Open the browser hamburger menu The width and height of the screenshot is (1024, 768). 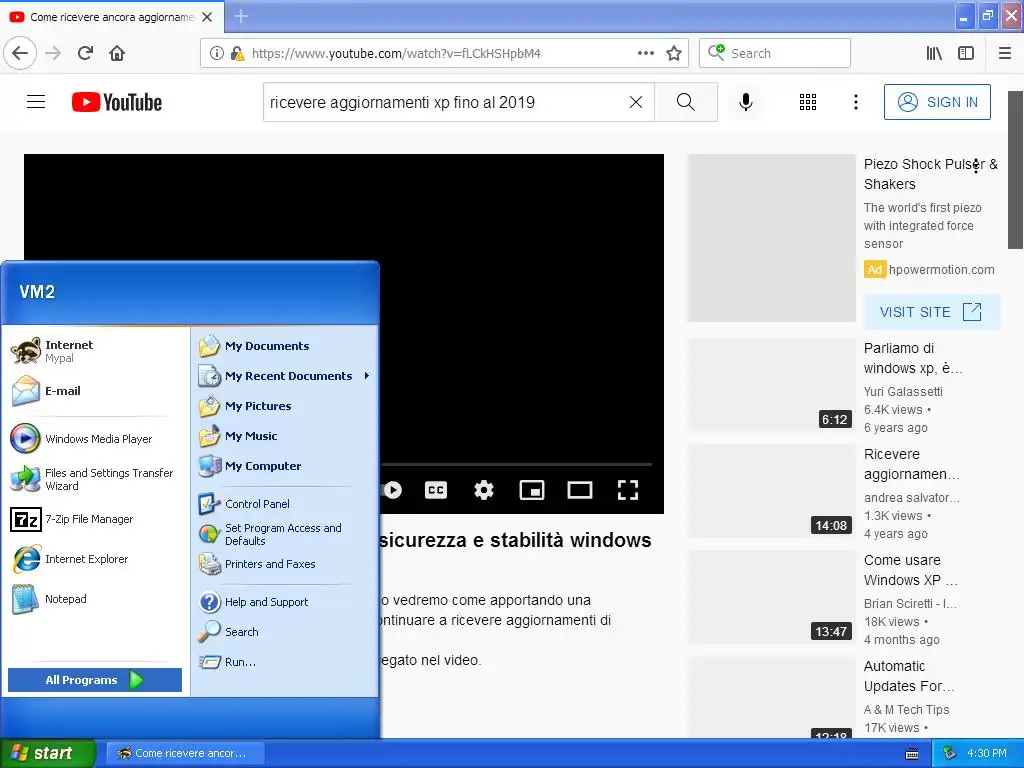(1004, 54)
